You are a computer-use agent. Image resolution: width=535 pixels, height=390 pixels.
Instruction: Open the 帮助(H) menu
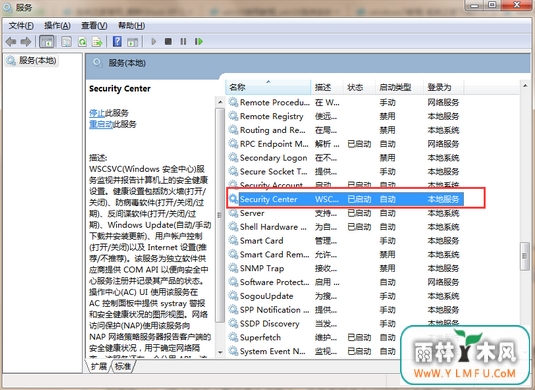click(x=131, y=26)
